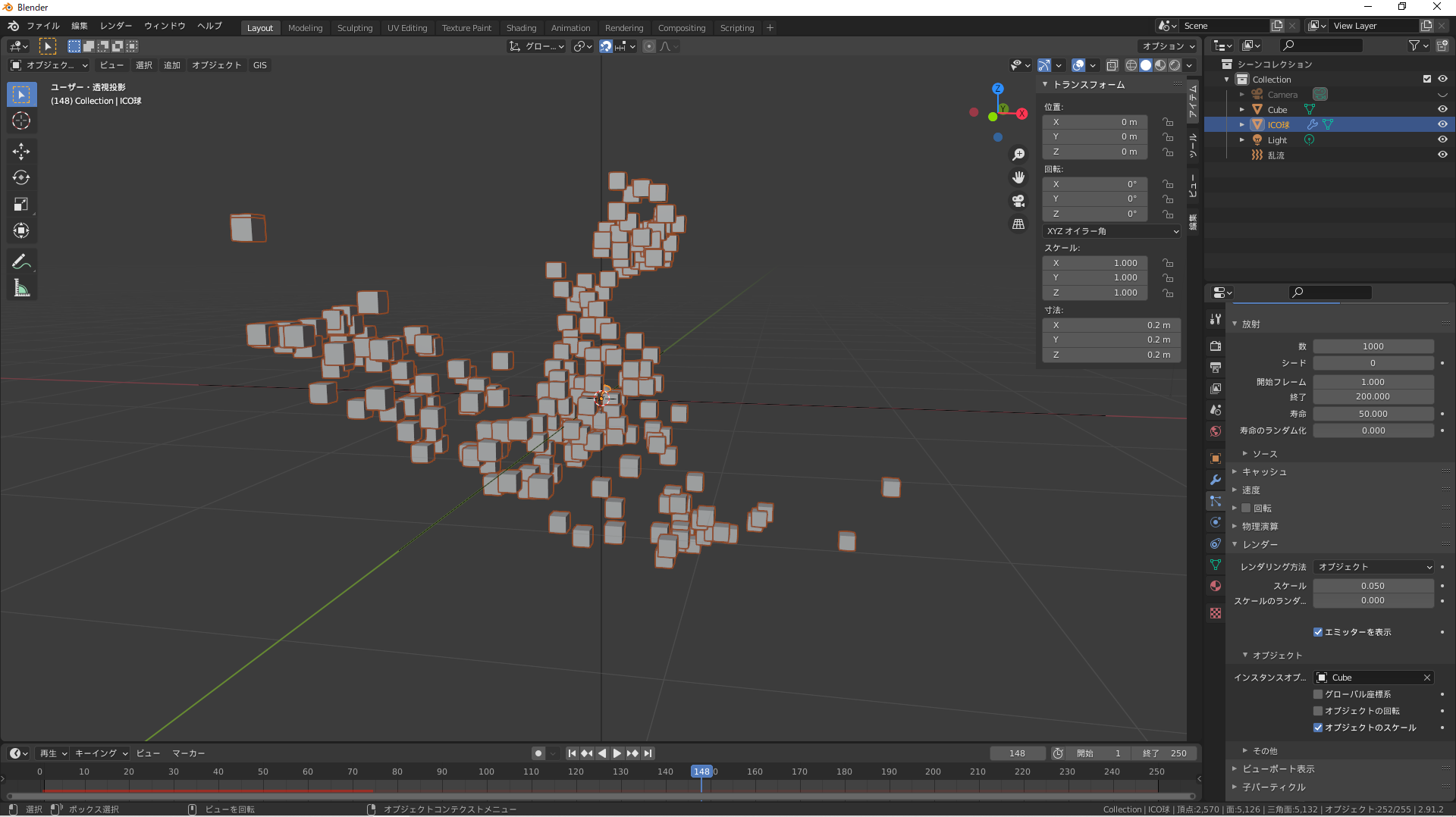1456x817 pixels.
Task: Select the Move tool in toolbar
Action: [21, 152]
